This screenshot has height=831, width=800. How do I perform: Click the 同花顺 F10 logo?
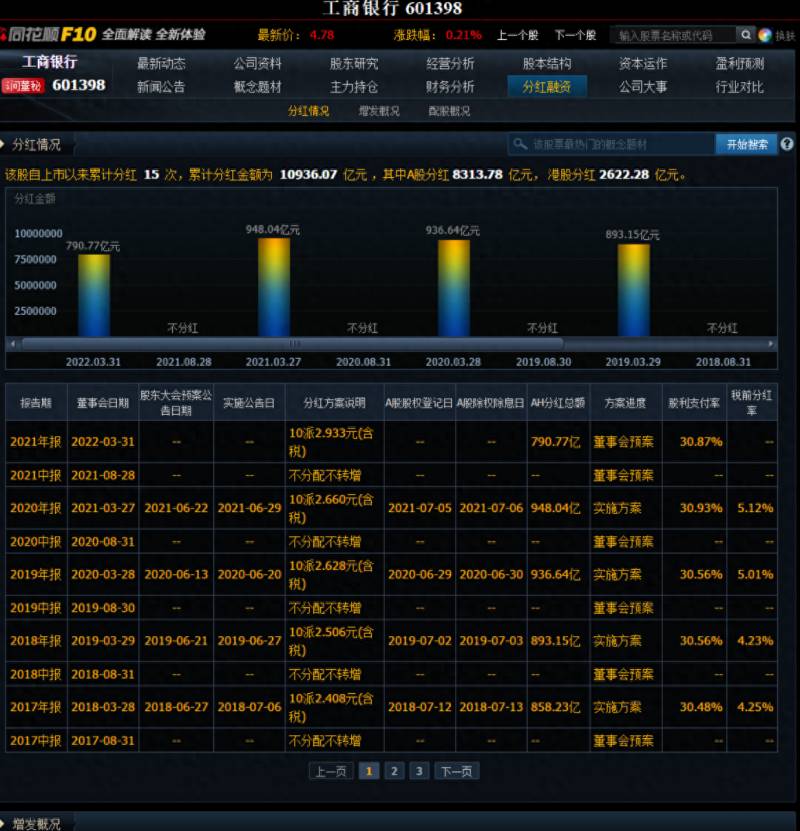click(x=51, y=35)
